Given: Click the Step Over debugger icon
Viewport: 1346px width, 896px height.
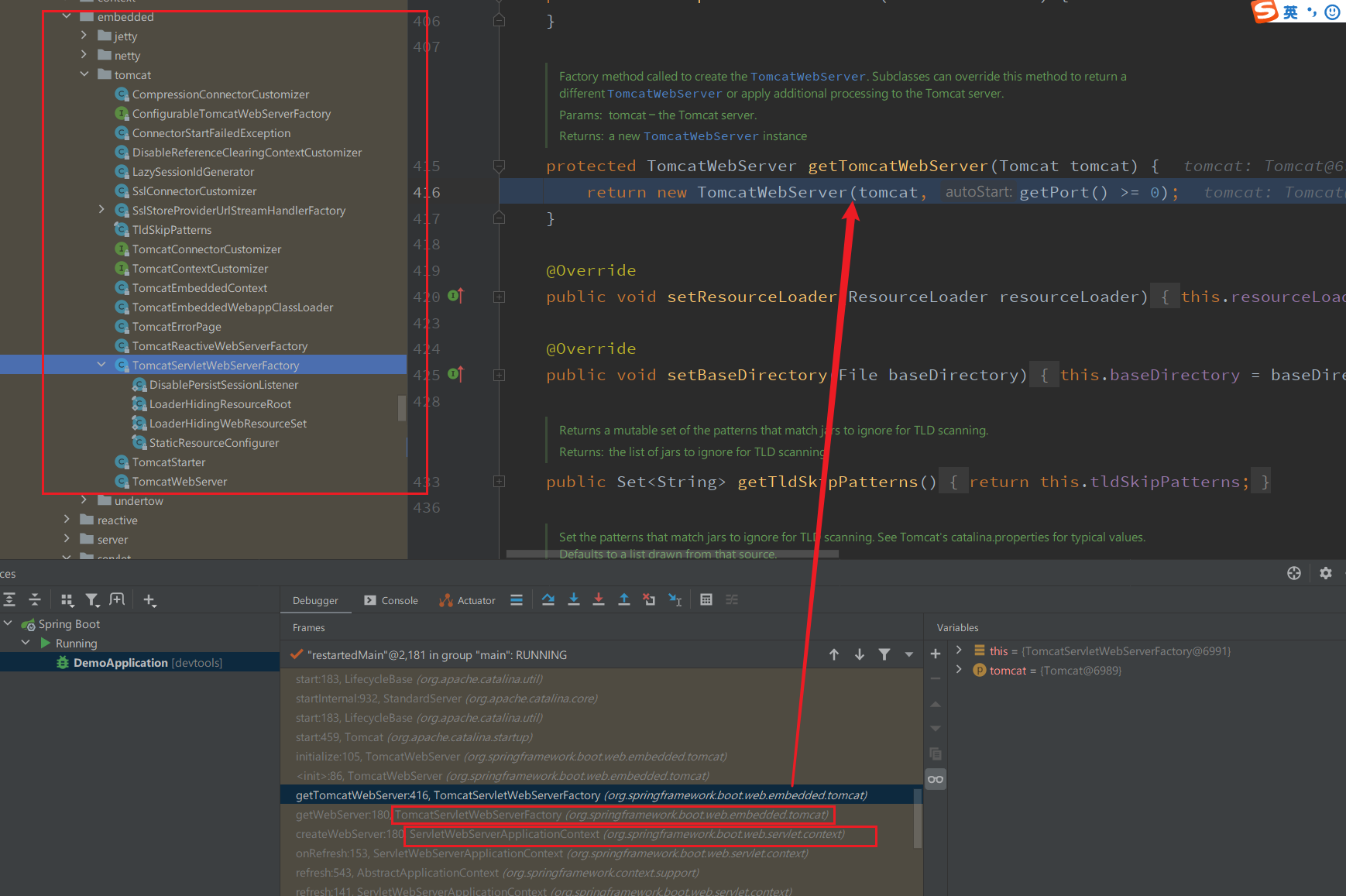Looking at the screenshot, I should click(x=548, y=599).
